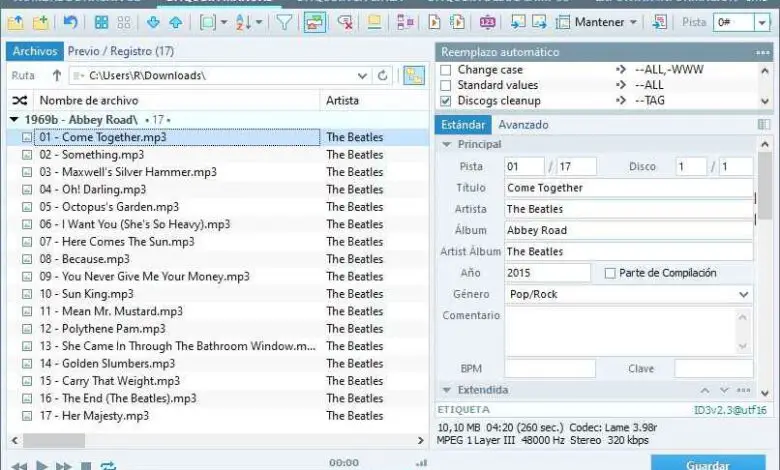Click the pink script document icon
780x470 pixels.
click(x=660, y=22)
